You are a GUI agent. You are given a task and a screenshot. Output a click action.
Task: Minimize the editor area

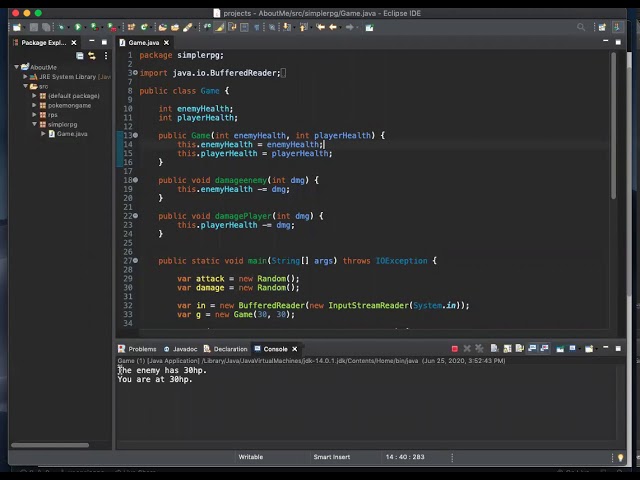(606, 41)
